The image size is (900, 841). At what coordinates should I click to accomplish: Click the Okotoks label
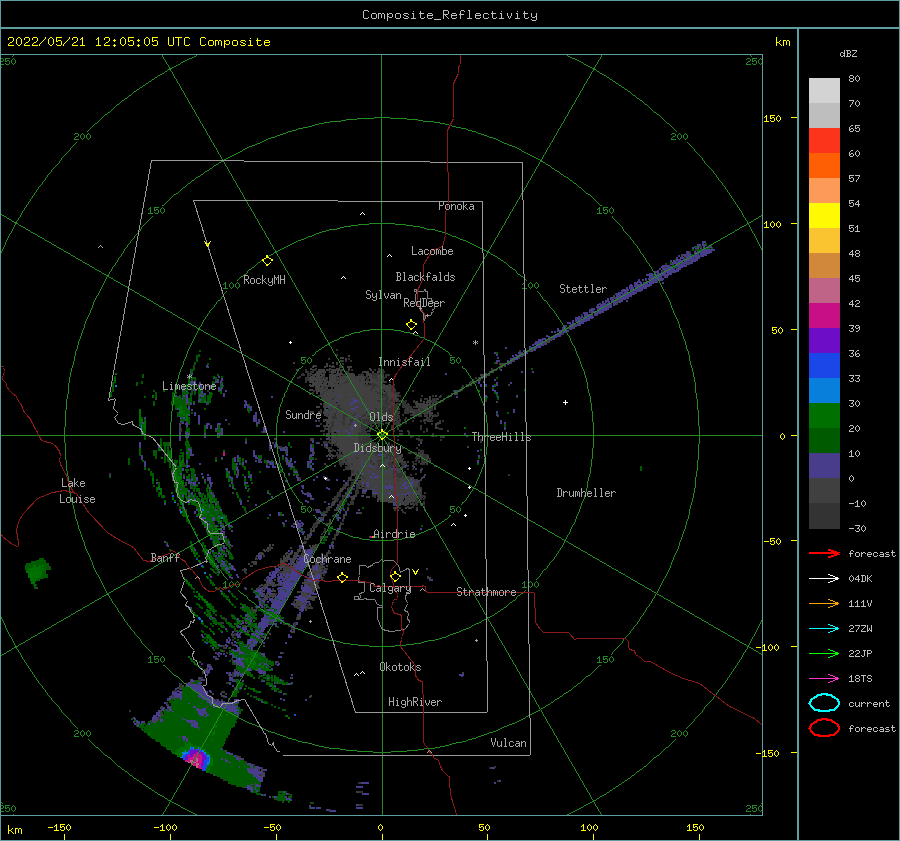pos(400,667)
